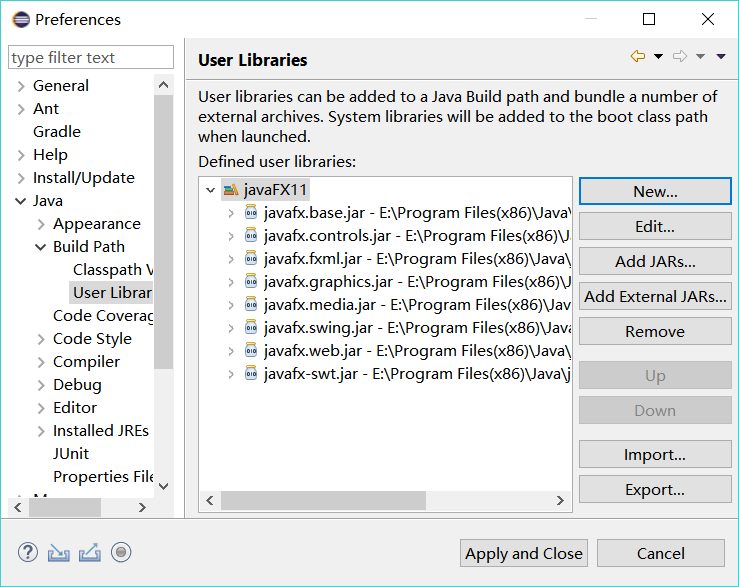Viewport: 739px width, 587px height.
Task: Click the export preferences icon
Action: 90,552
